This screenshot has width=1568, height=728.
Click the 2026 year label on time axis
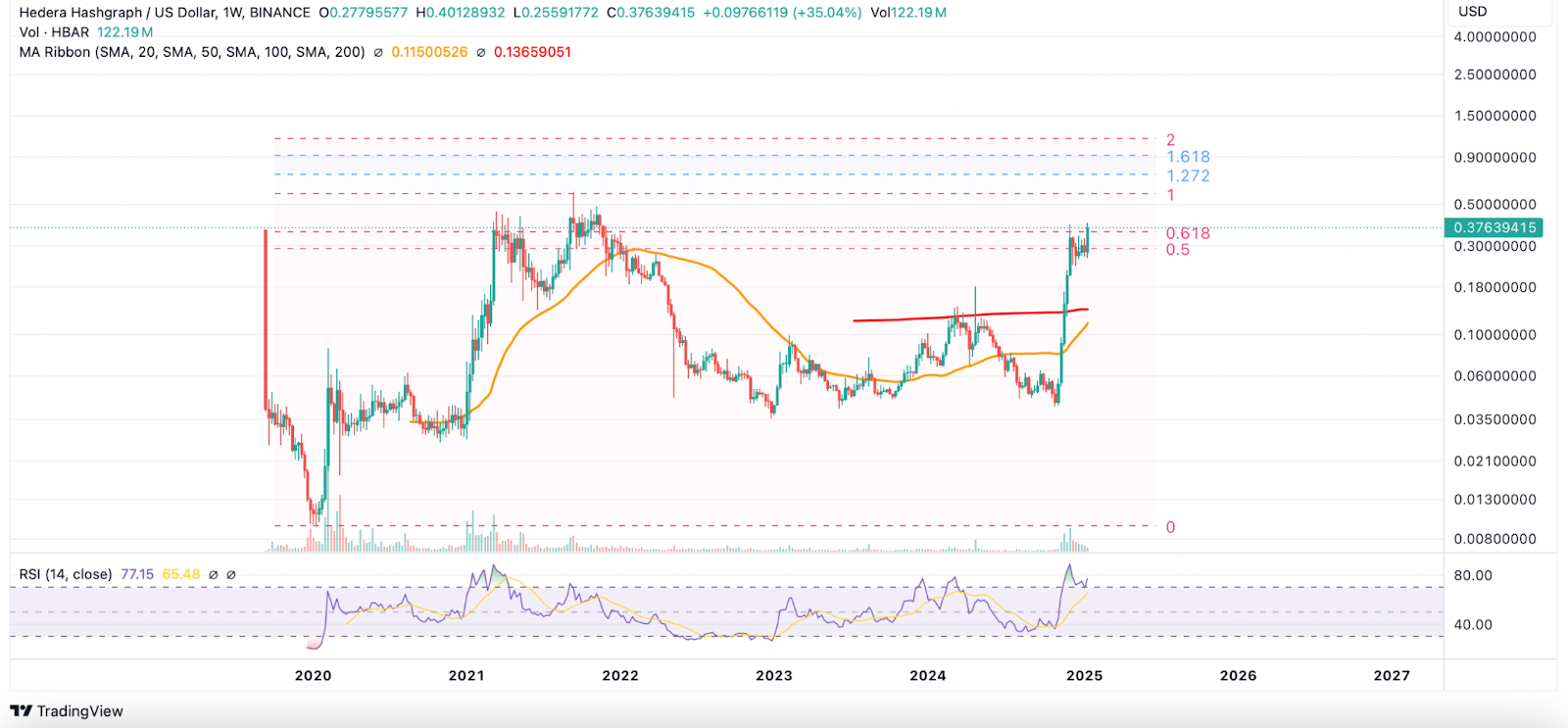(1239, 675)
